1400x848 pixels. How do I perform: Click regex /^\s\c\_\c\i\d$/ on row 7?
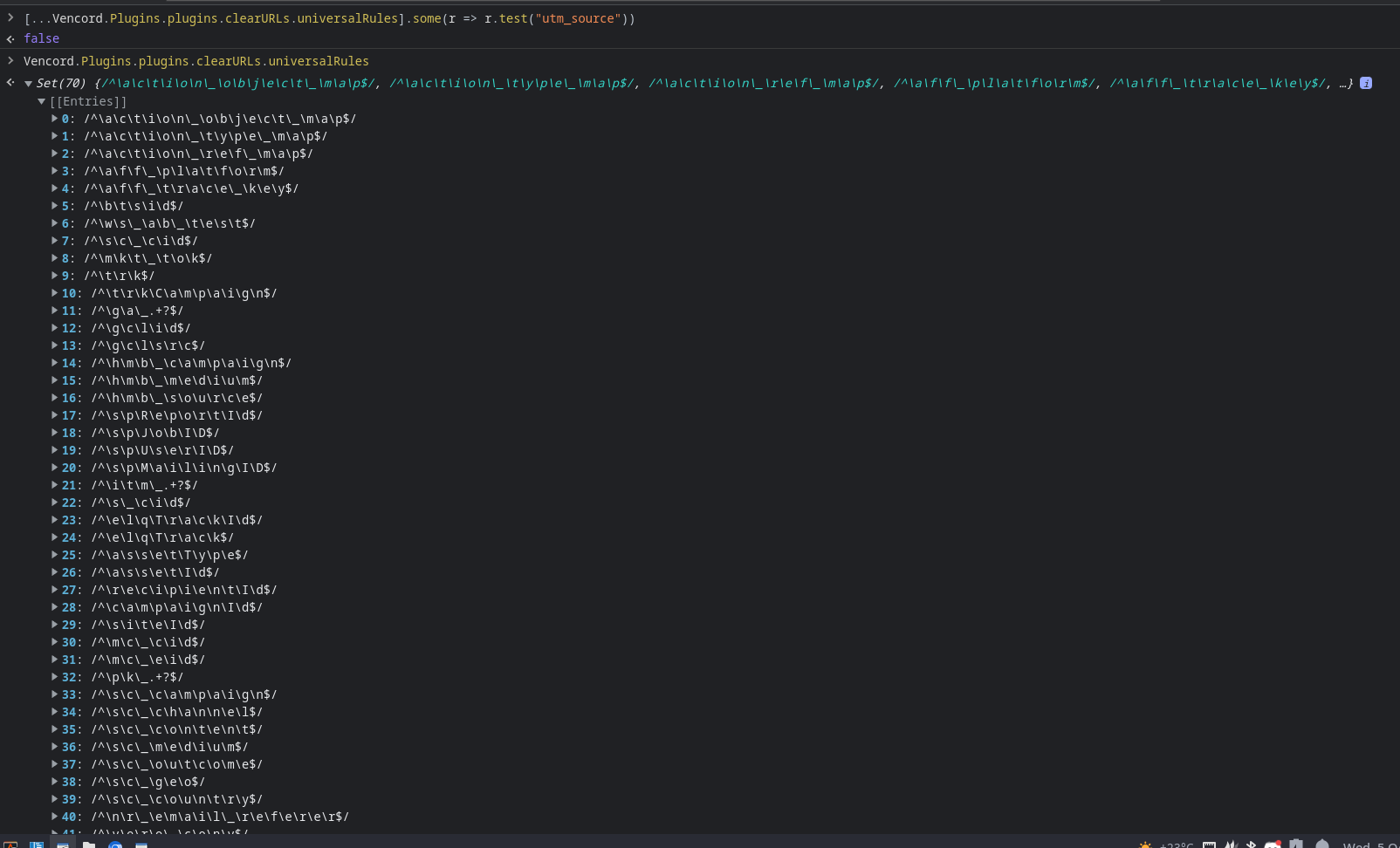[x=141, y=241]
